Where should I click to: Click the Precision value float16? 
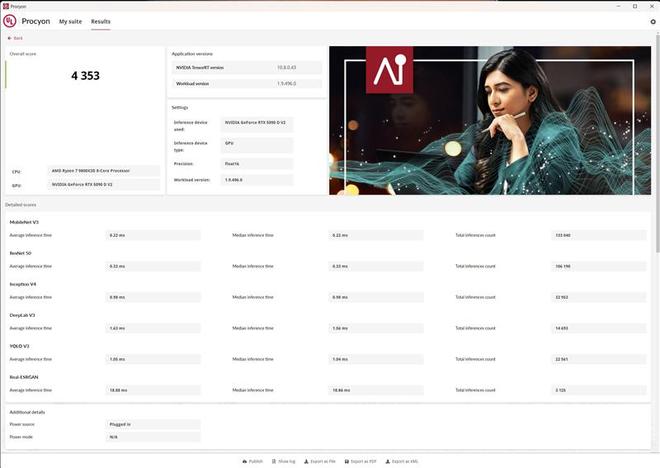pyautogui.click(x=257, y=163)
